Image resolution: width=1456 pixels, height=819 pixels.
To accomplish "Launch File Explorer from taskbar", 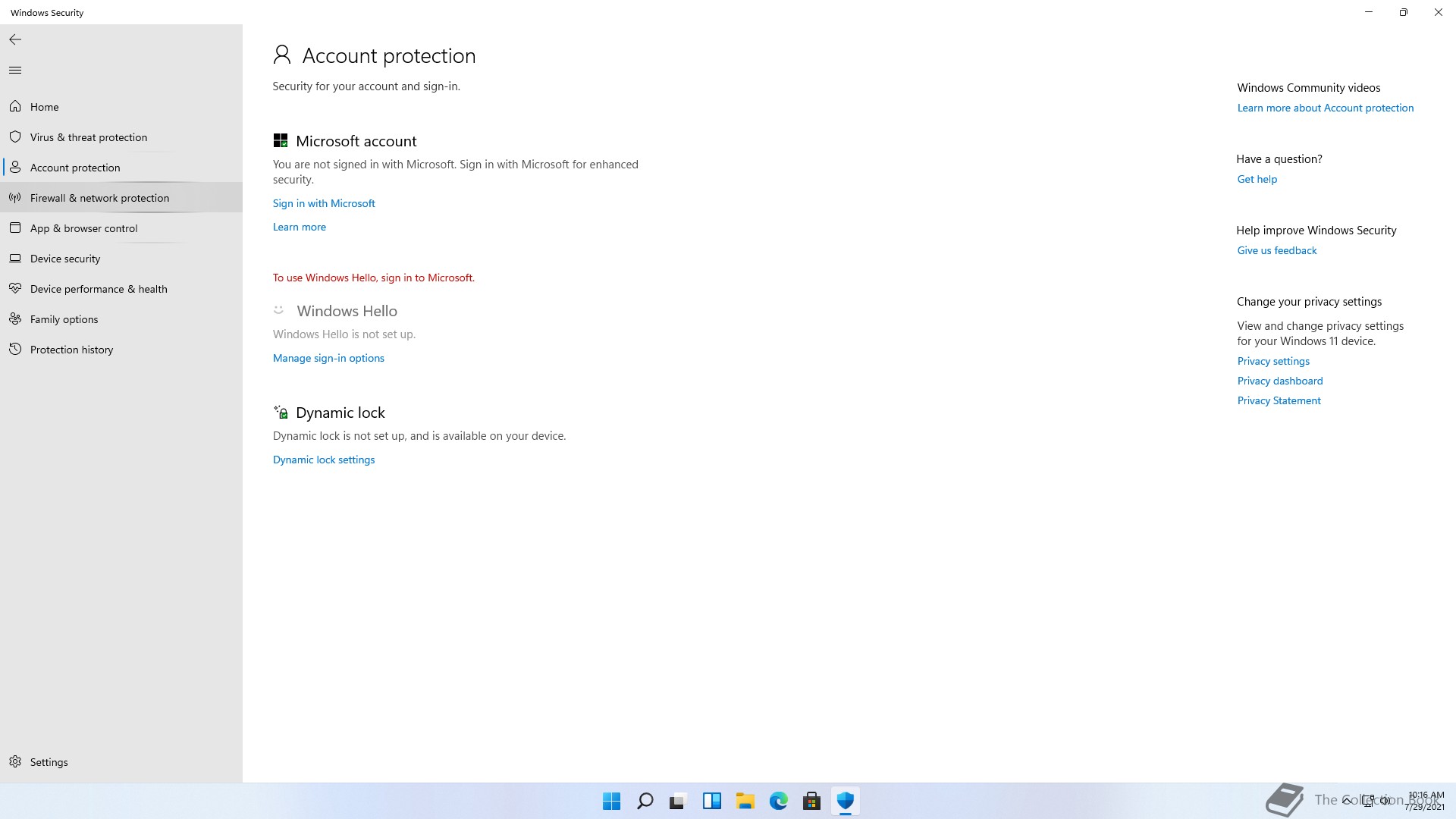I will tap(745, 801).
